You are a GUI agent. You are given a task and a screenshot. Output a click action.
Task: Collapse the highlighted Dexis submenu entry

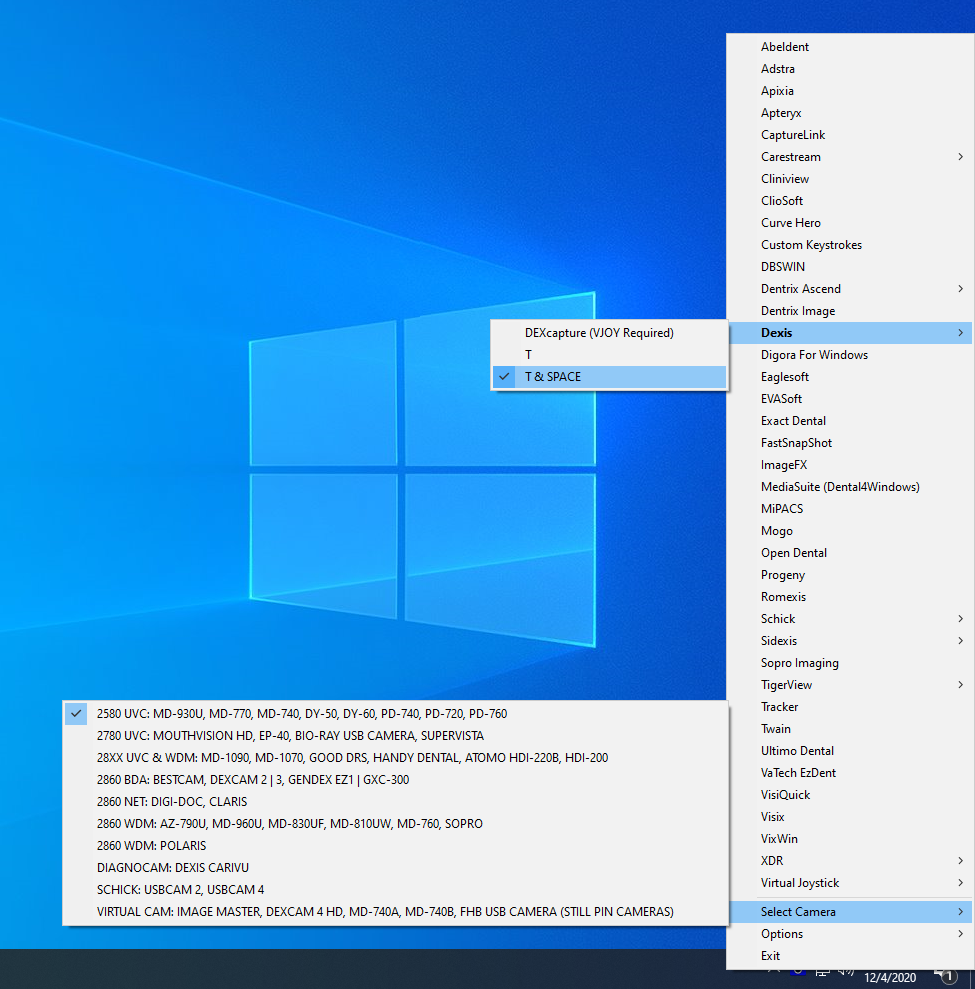click(x=849, y=332)
